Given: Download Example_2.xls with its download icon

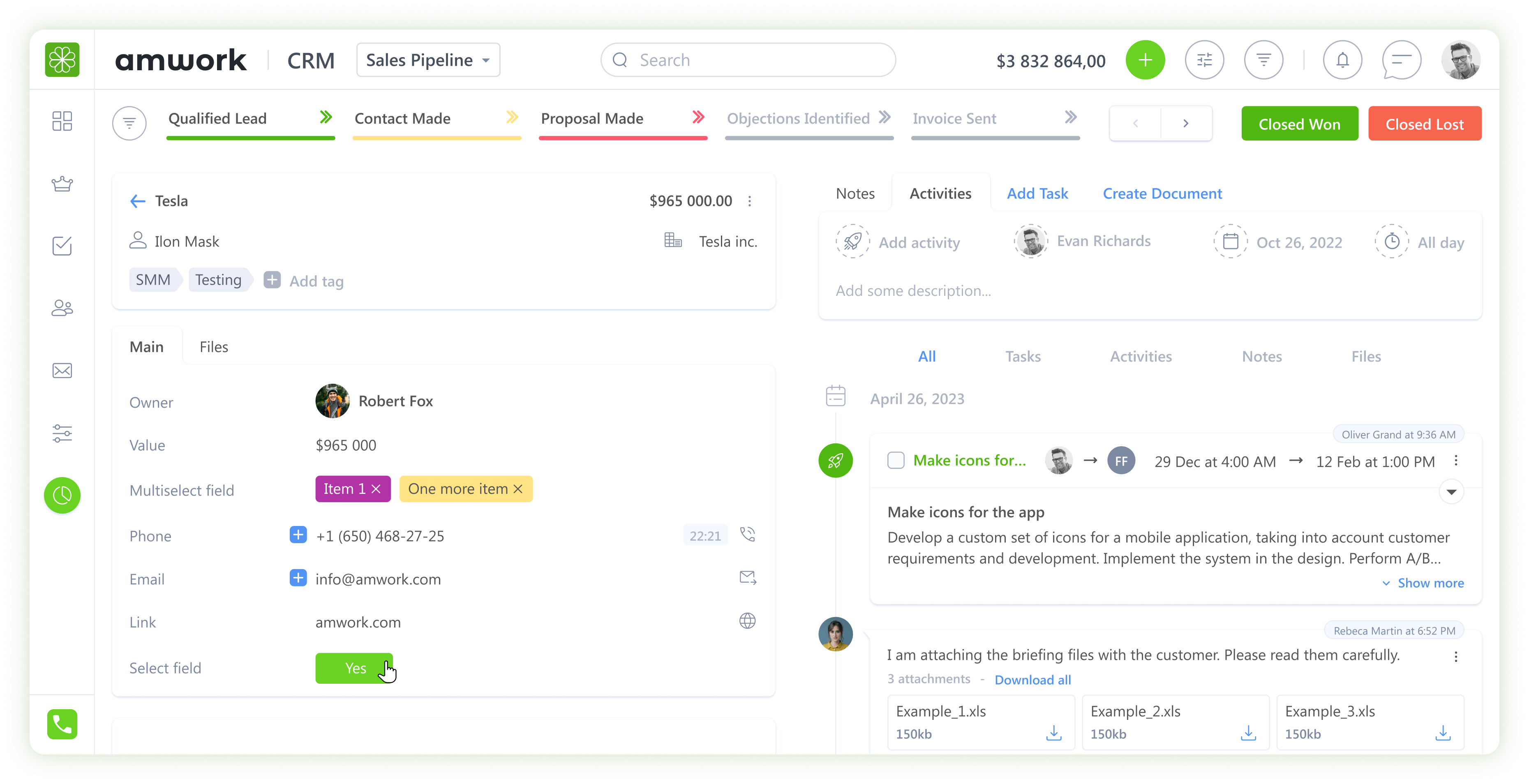Looking at the screenshot, I should 1248,733.
